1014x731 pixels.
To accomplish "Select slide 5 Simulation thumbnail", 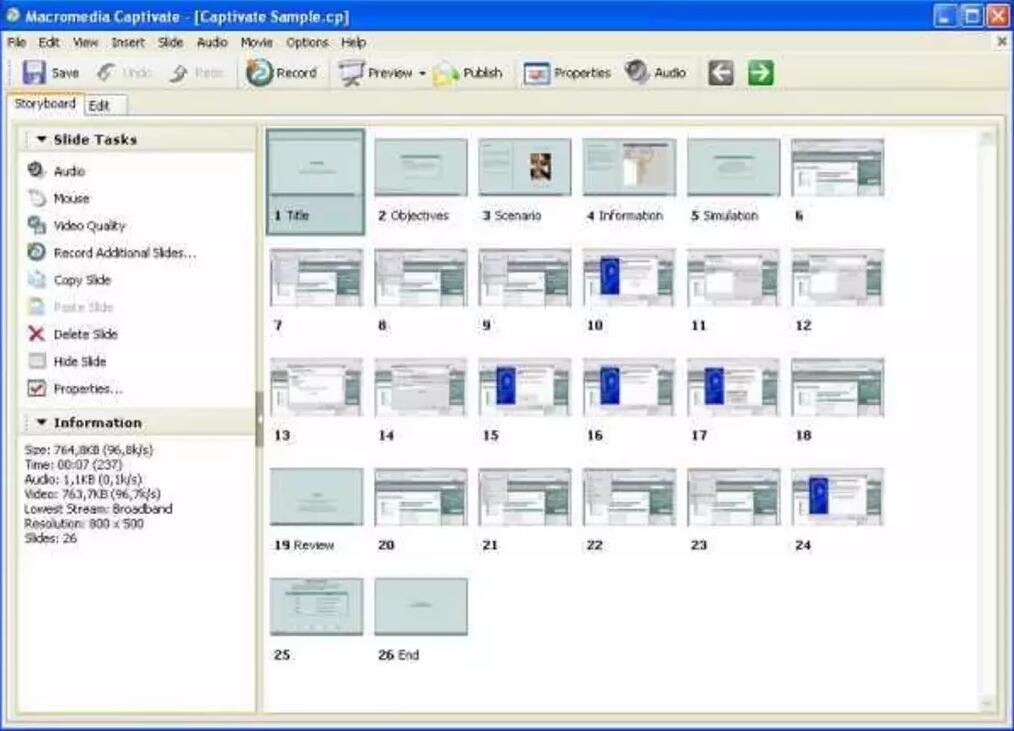I will [733, 166].
